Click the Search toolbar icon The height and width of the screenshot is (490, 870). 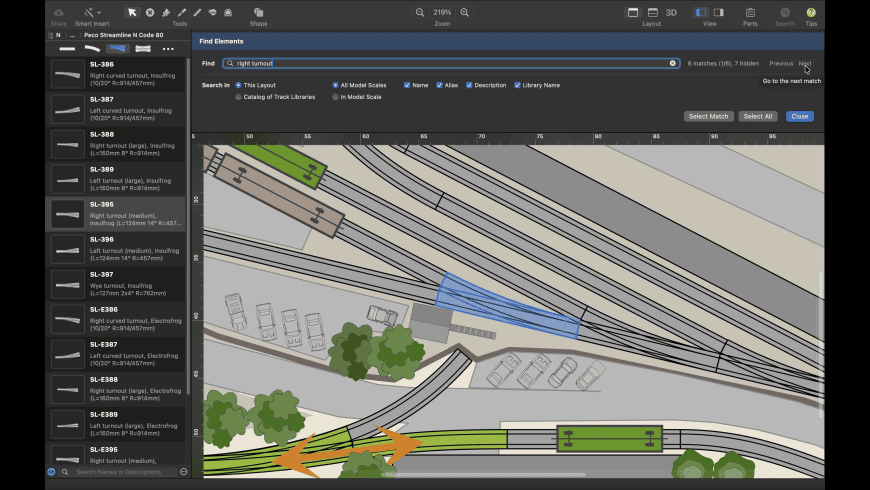[785, 12]
